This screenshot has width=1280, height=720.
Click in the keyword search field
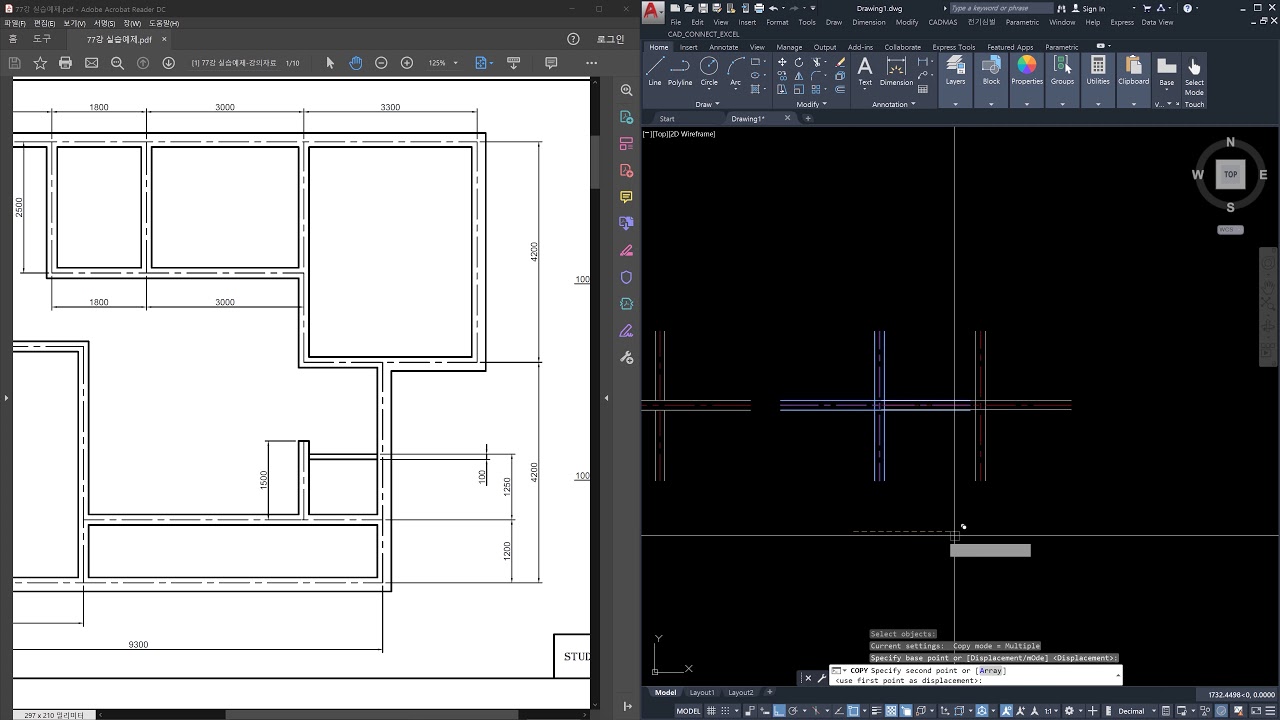(x=1001, y=8)
